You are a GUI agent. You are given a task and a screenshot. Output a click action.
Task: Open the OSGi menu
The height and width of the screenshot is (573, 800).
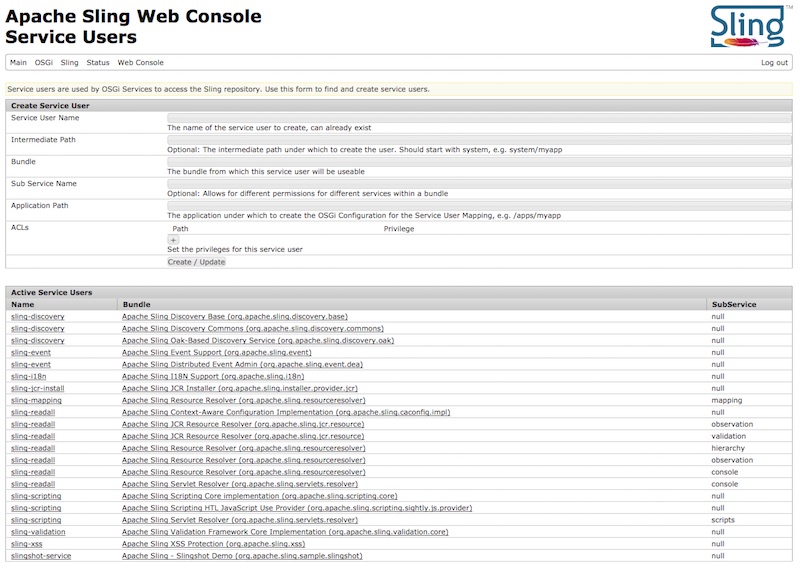[43, 62]
